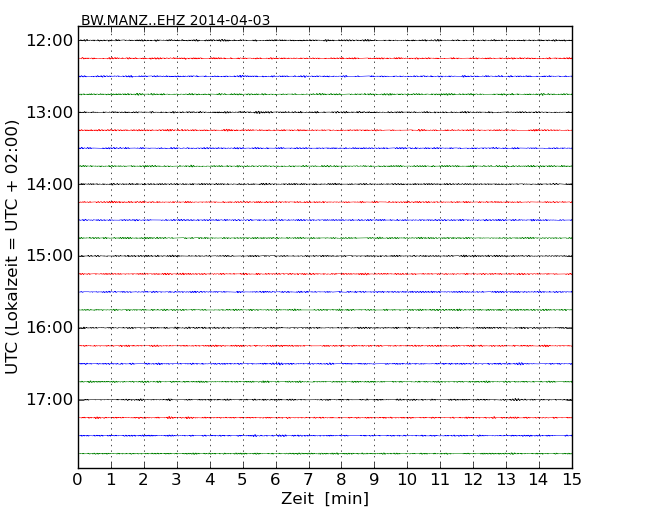
Task: Click the x-axis tick label 12
Action: point(473,480)
